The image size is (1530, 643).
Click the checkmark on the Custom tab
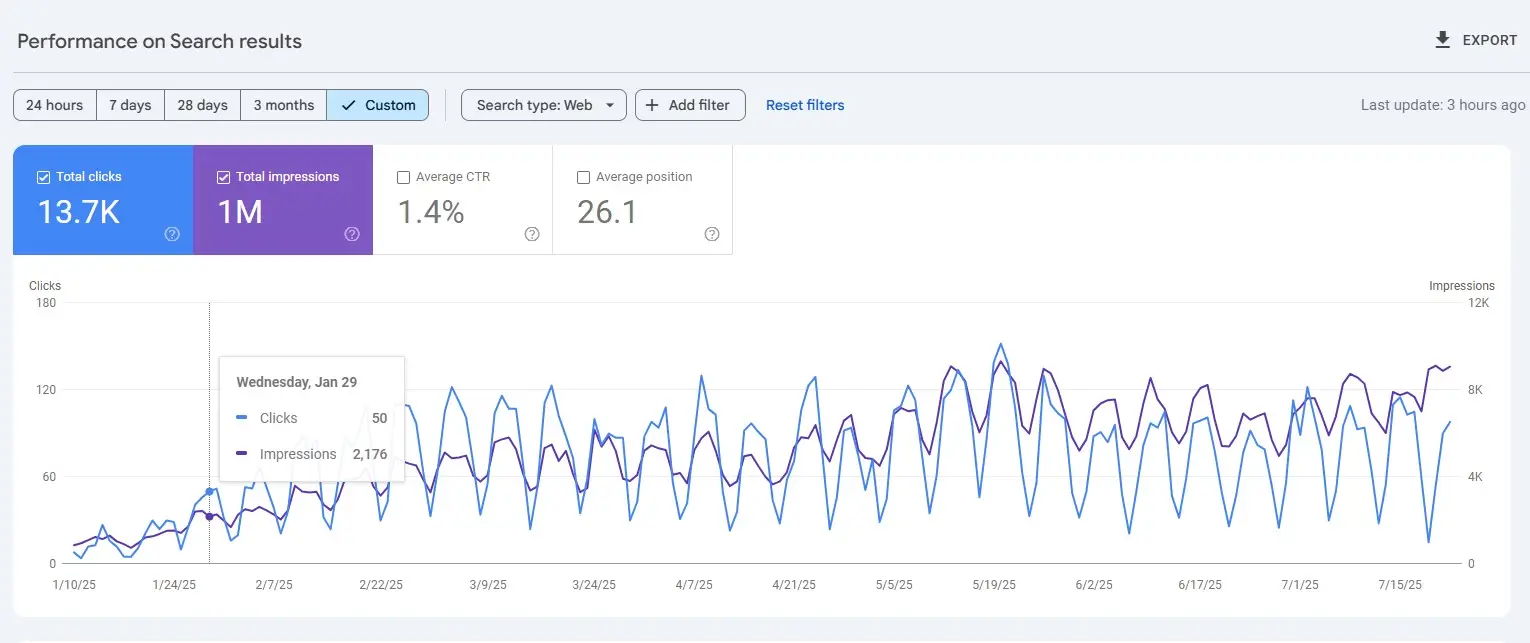pos(348,104)
